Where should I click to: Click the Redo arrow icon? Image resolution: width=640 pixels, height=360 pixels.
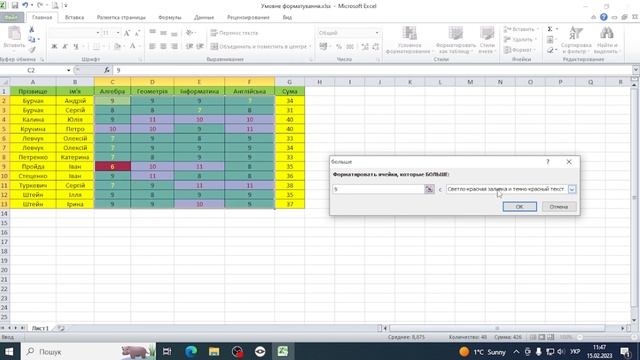click(x=40, y=5)
